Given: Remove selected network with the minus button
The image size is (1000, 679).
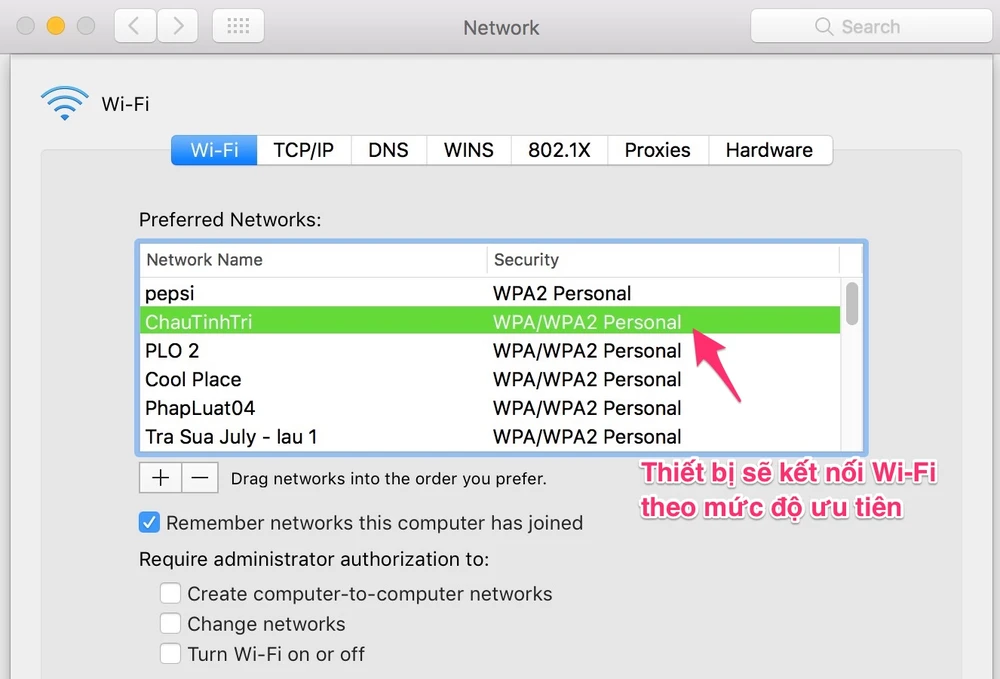Looking at the screenshot, I should 200,478.
